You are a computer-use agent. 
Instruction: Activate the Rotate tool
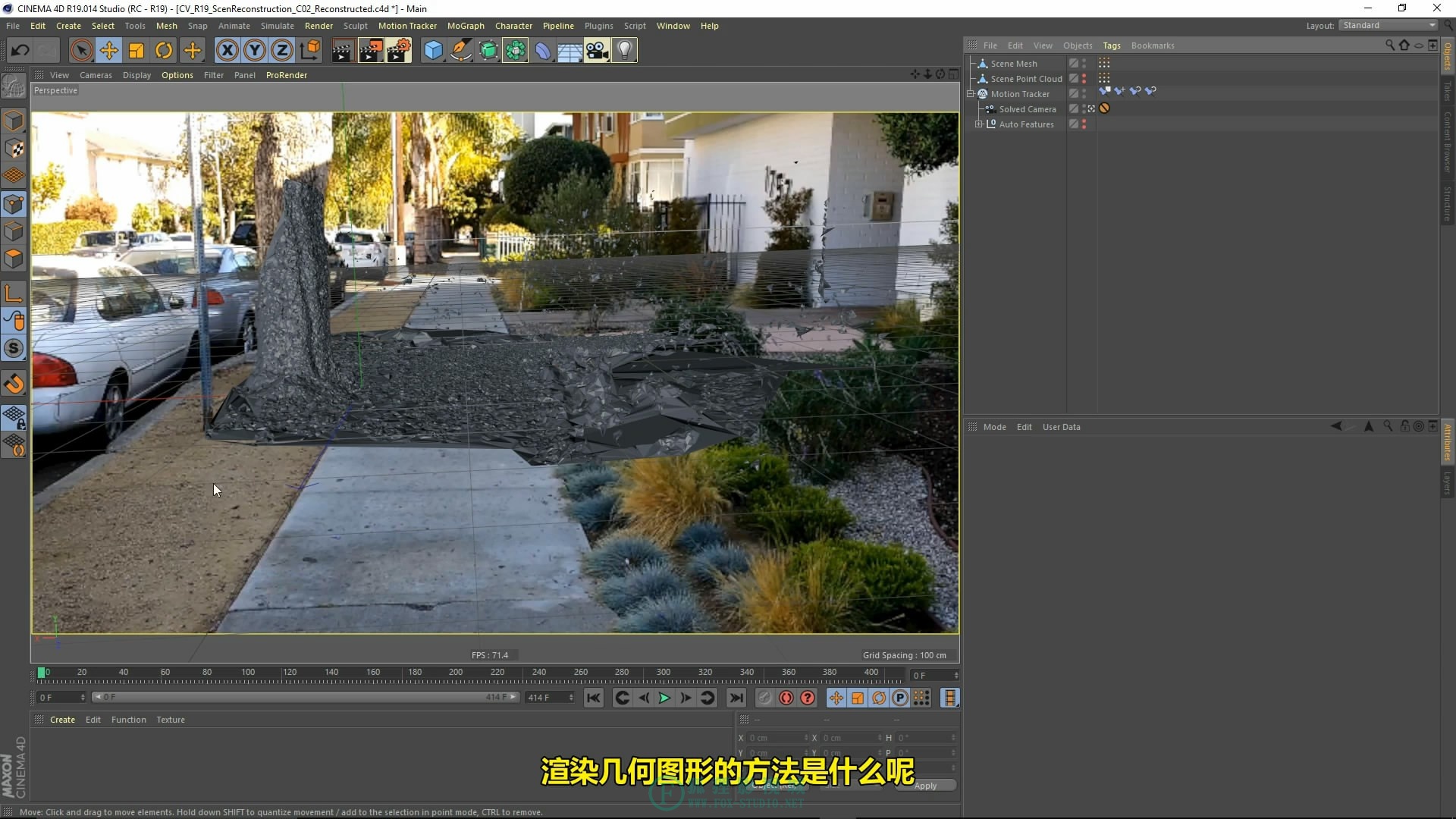click(x=164, y=51)
